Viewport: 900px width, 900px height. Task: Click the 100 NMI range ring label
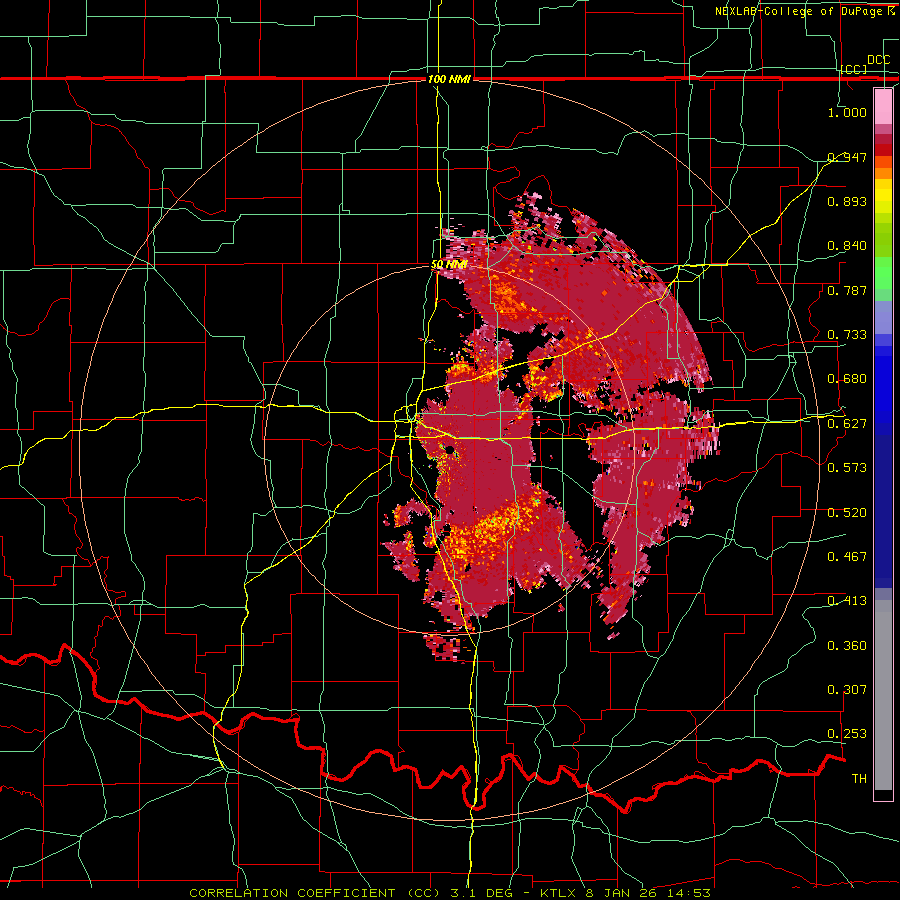449,79
